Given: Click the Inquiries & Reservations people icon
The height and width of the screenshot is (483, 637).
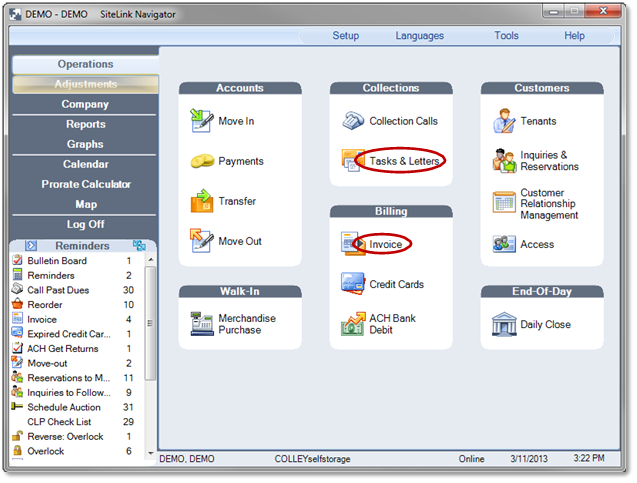Looking at the screenshot, I should [504, 160].
